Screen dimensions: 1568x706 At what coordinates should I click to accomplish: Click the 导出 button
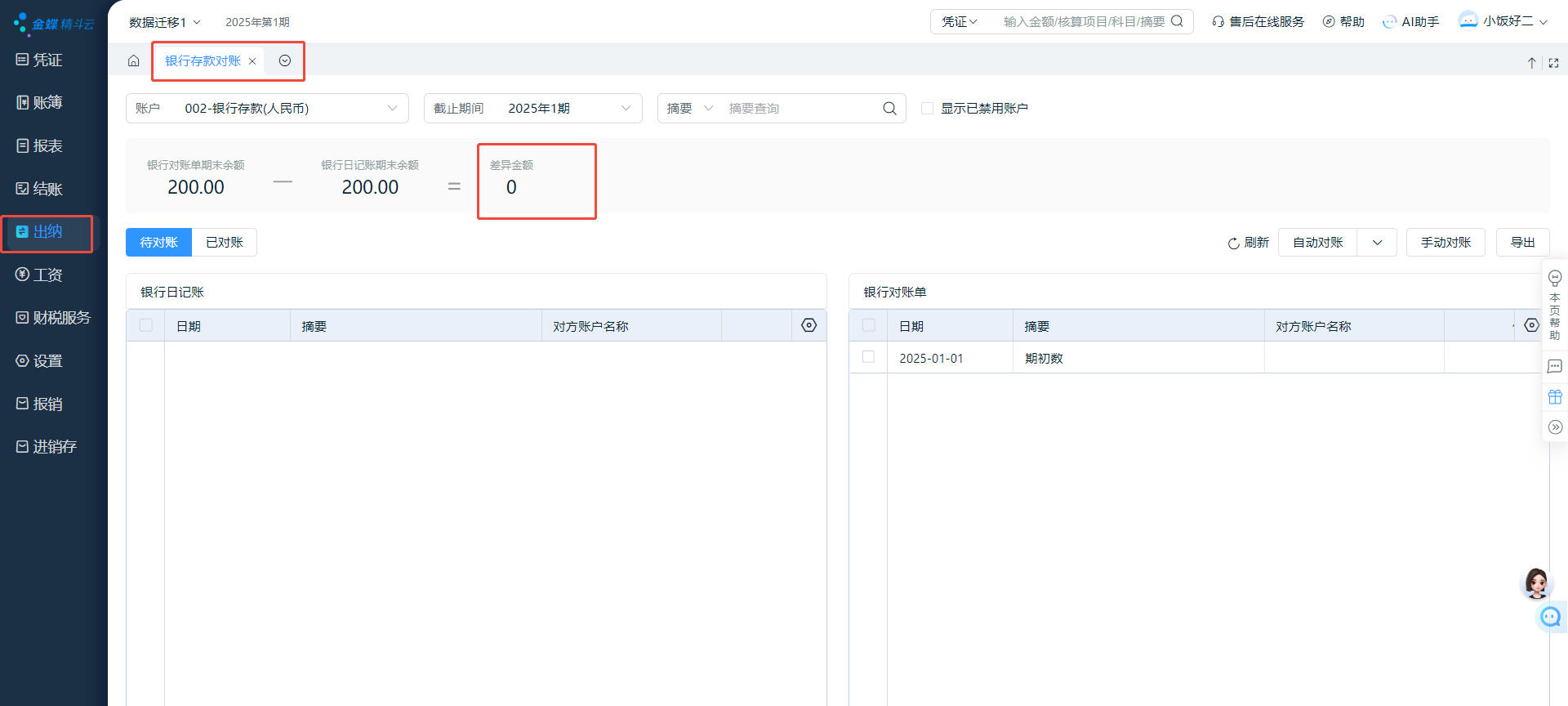pos(1522,243)
